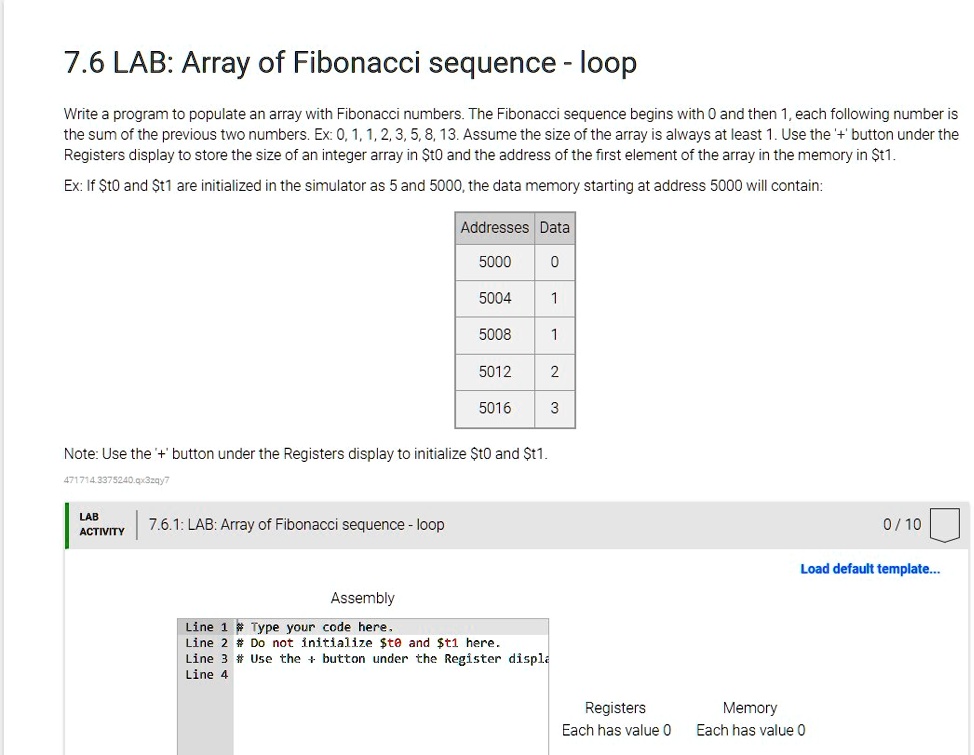Click the LAB ACTIVITY label
974x755 pixels.
point(102,524)
